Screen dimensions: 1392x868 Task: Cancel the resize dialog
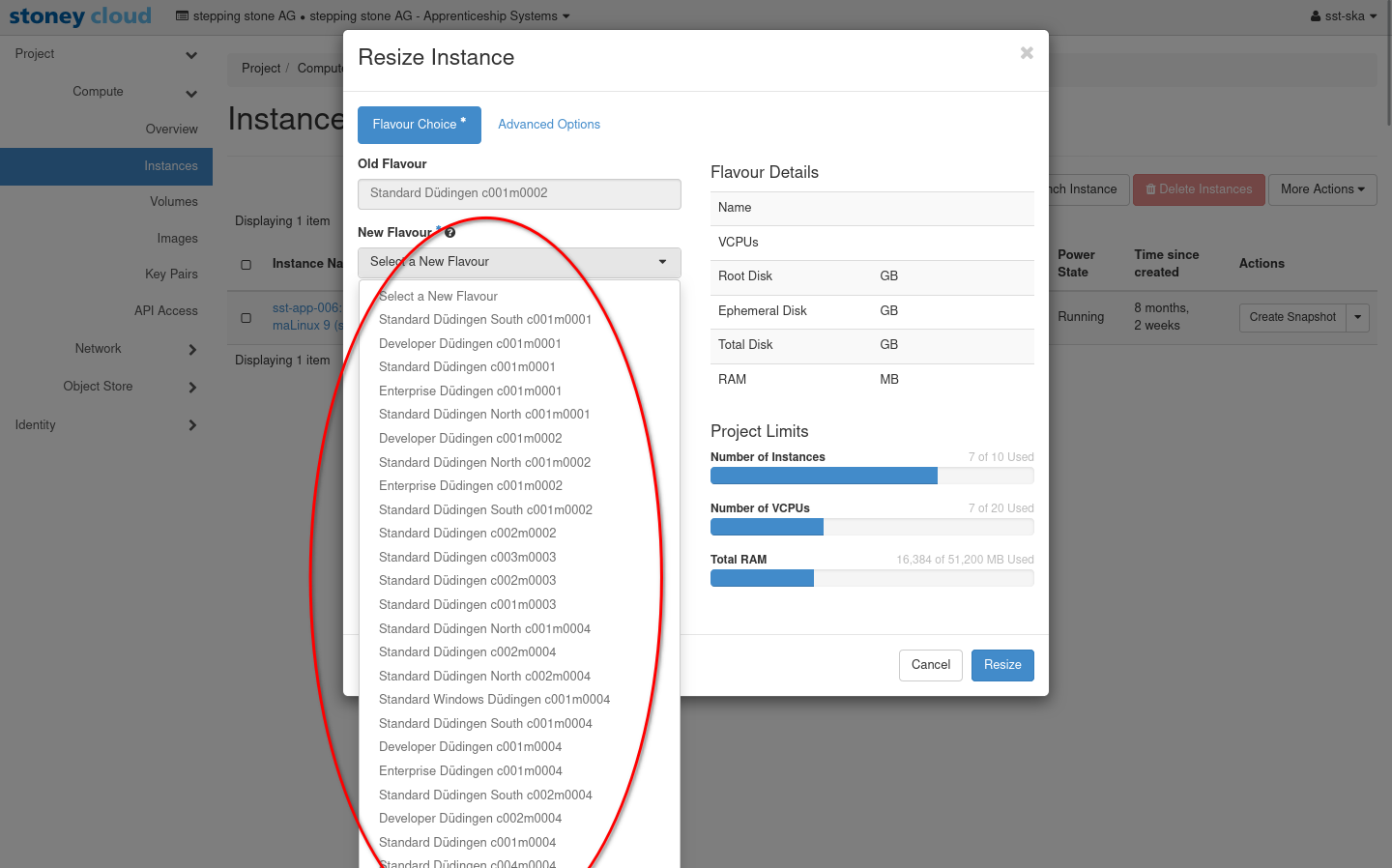[930, 665]
